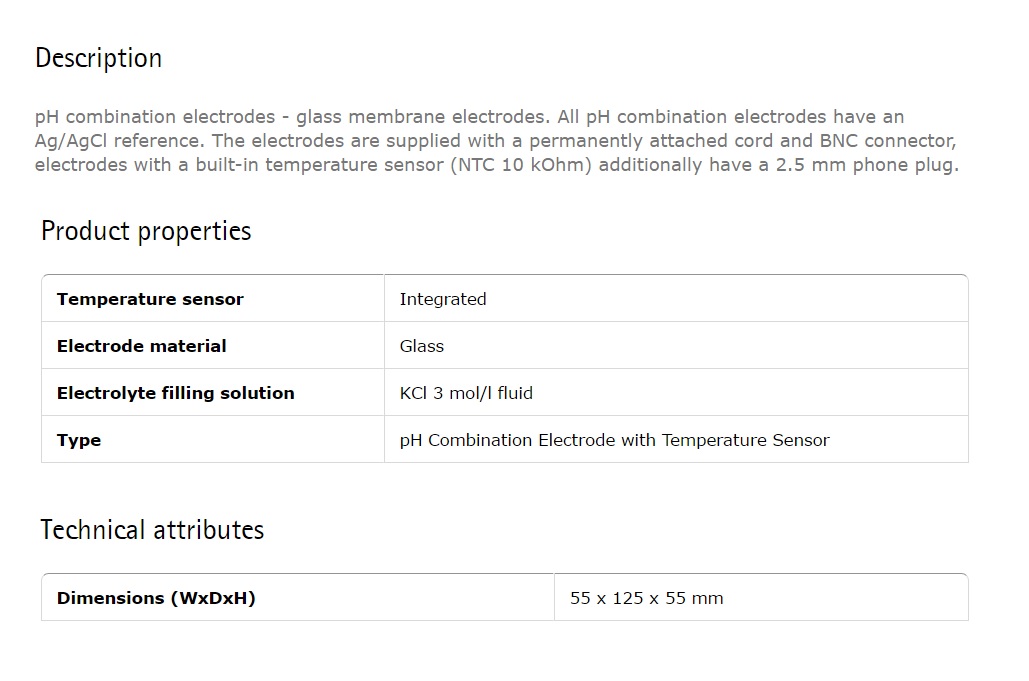Select the Electrode material label
The height and width of the screenshot is (681, 1029).
pyautogui.click(x=141, y=346)
